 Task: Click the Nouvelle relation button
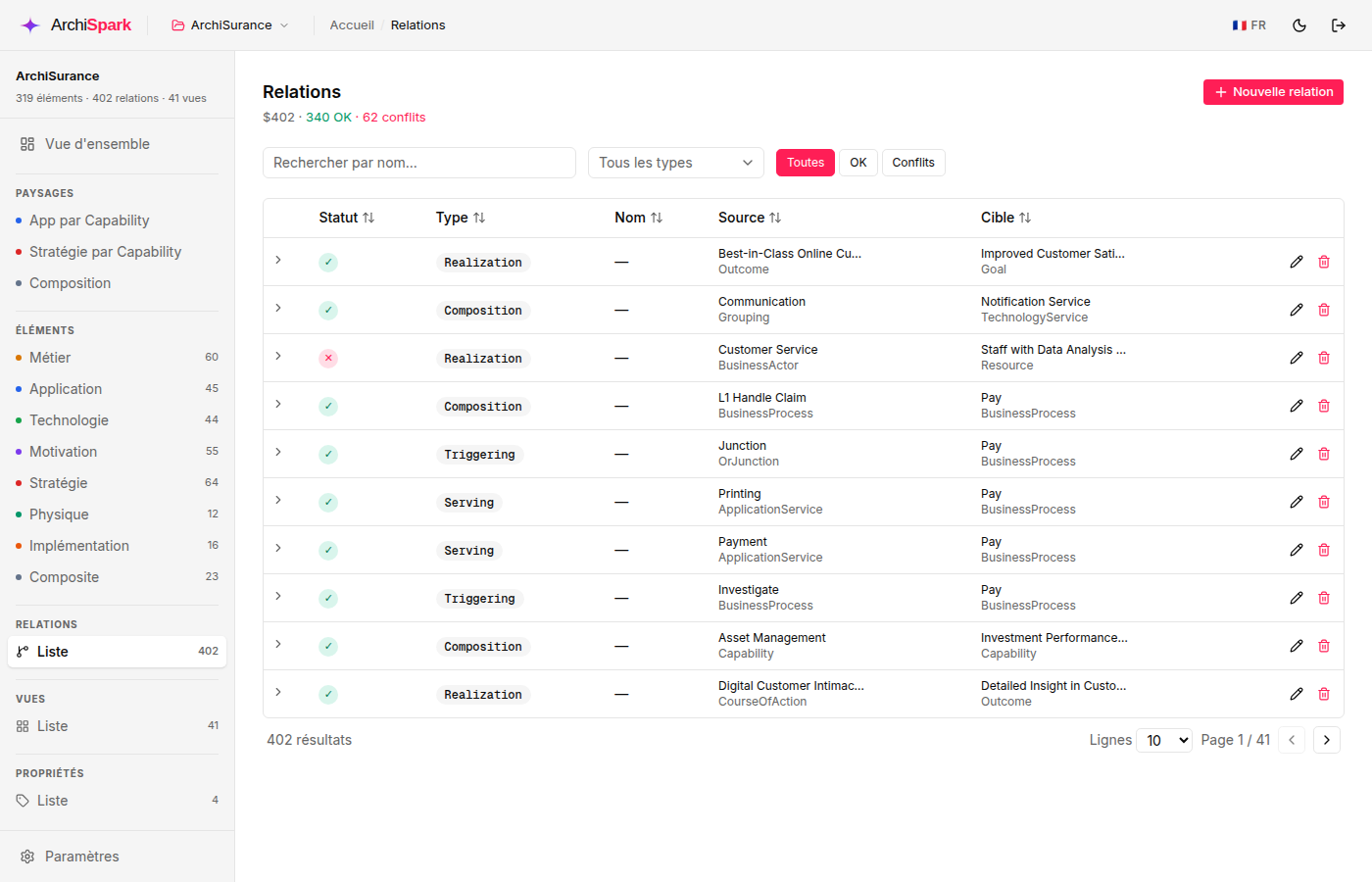1273,92
